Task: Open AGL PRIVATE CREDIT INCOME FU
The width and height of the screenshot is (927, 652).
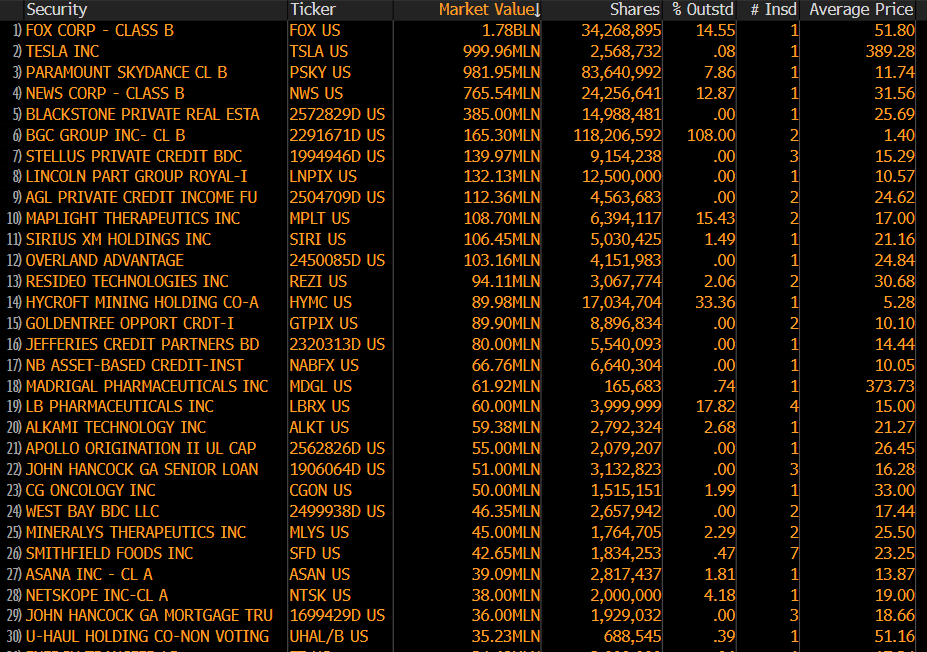Action: [x=142, y=197]
